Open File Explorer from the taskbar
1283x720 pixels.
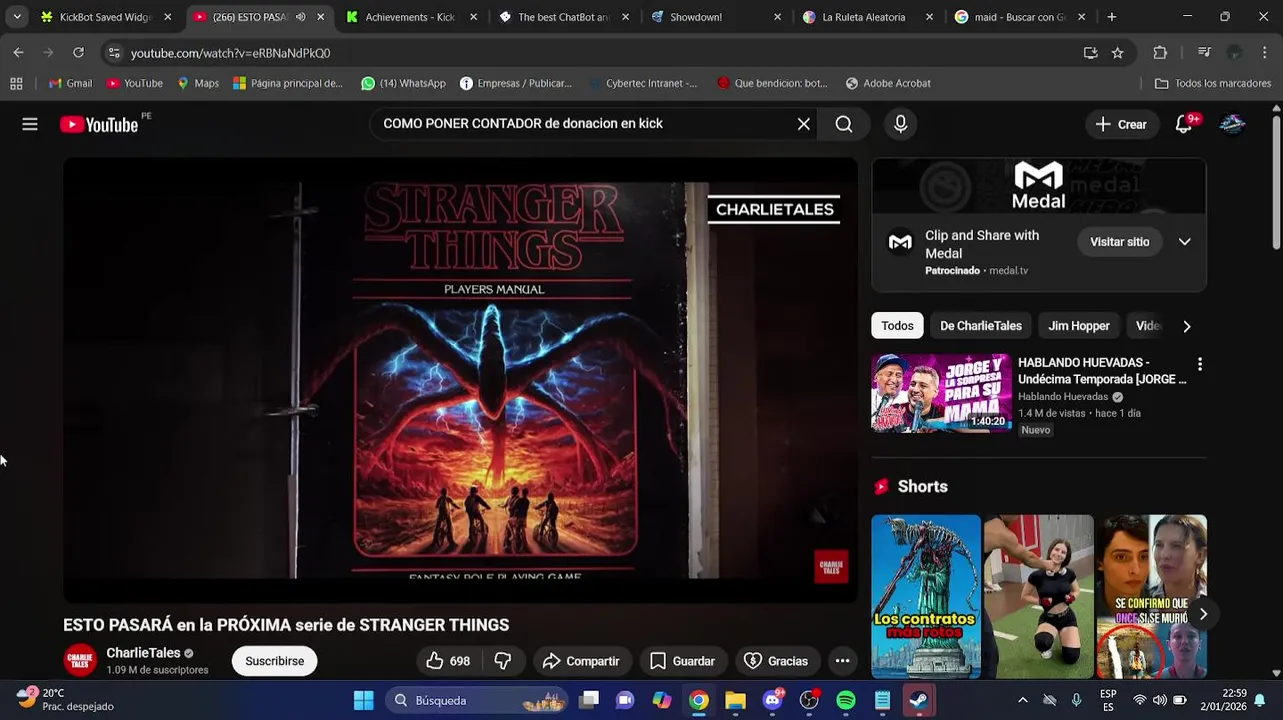click(736, 700)
